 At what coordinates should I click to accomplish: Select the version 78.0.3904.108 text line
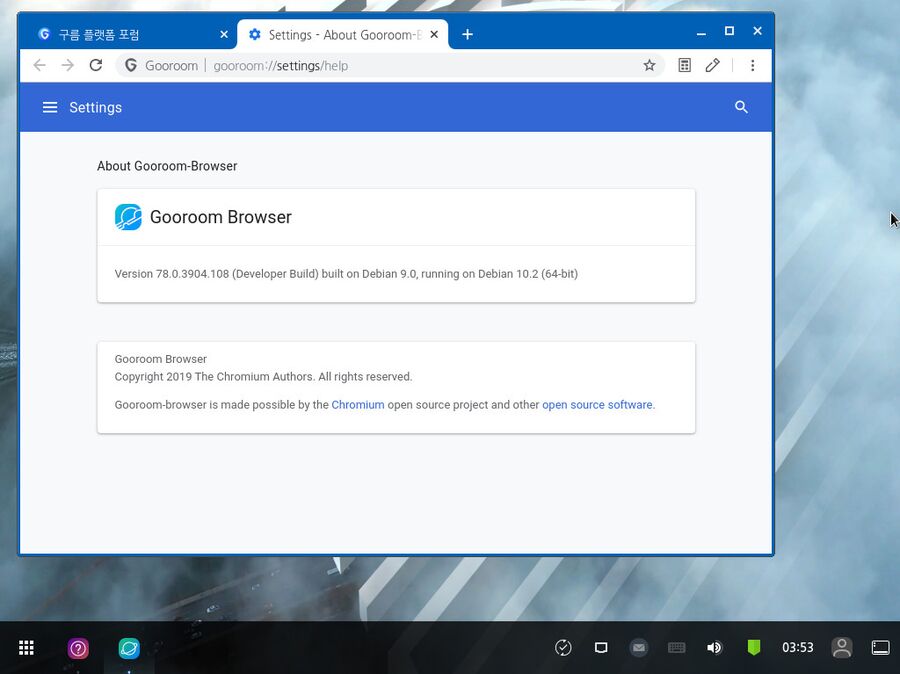coord(346,274)
